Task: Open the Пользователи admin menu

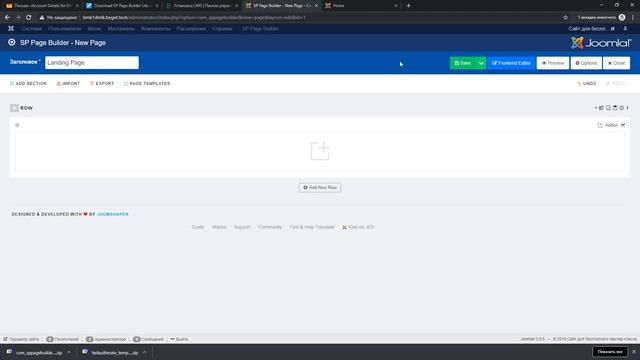Action: coord(64,29)
